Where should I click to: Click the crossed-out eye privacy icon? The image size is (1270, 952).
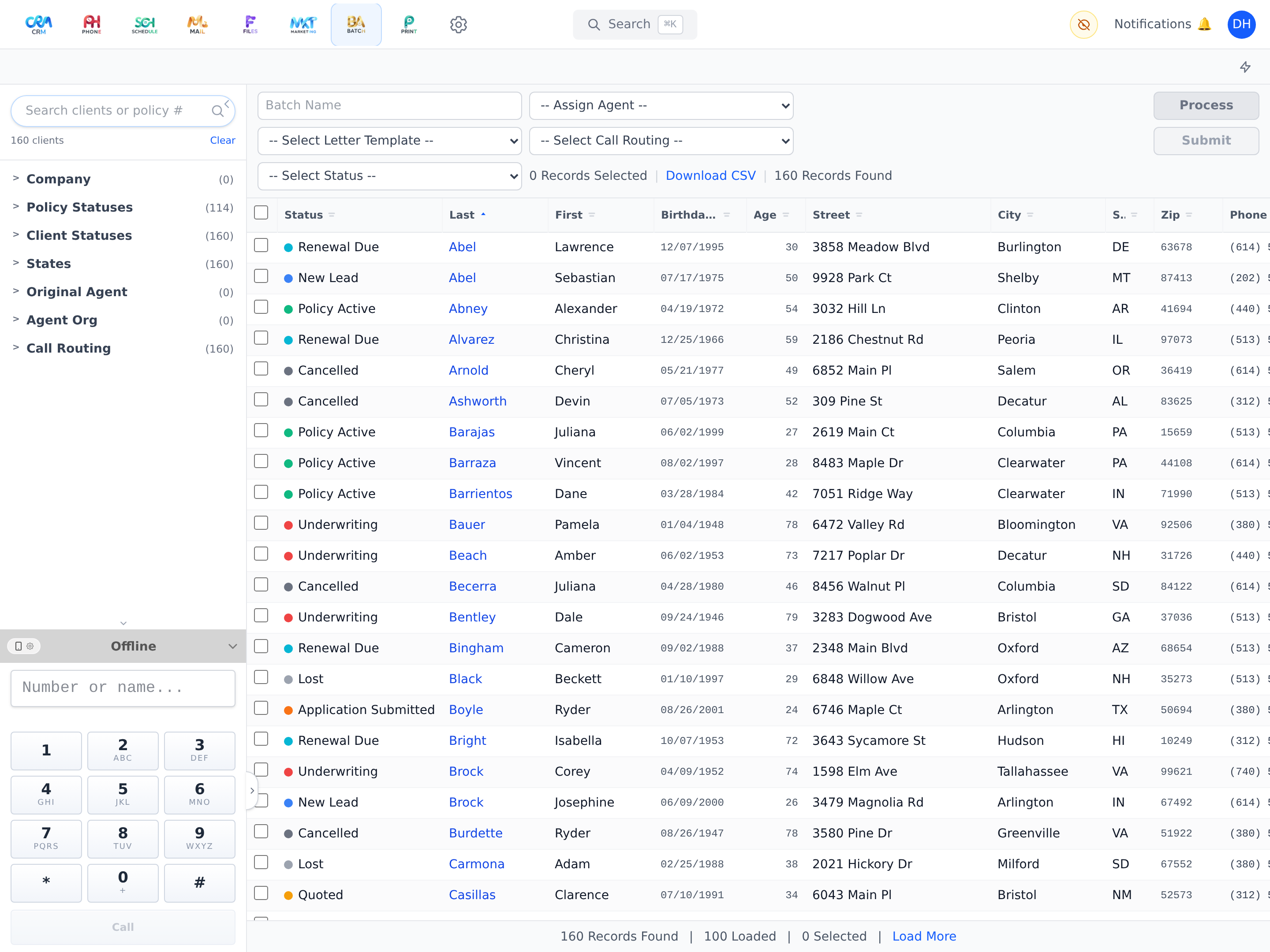1083,25
